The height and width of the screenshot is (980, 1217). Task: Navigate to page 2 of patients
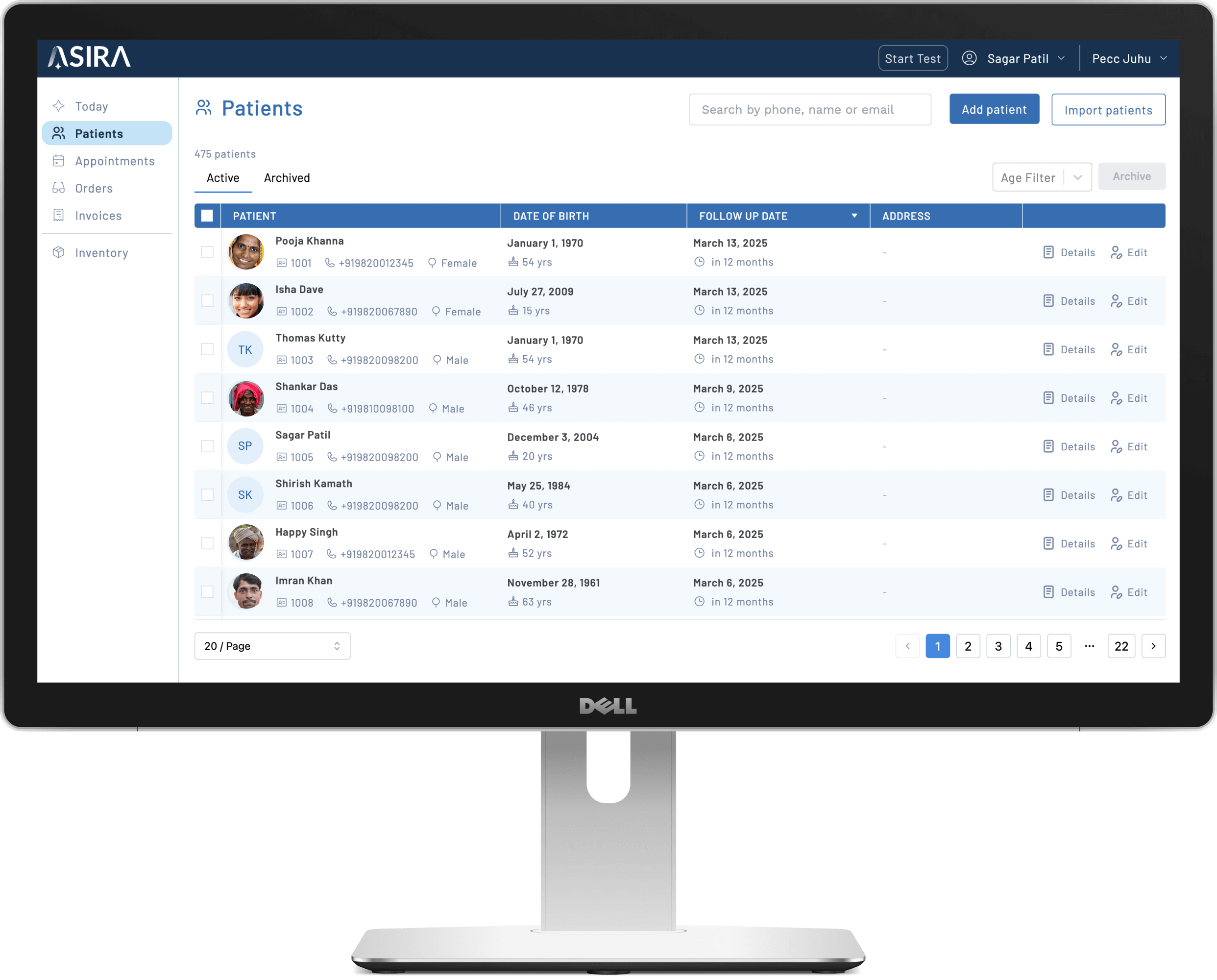pos(967,644)
